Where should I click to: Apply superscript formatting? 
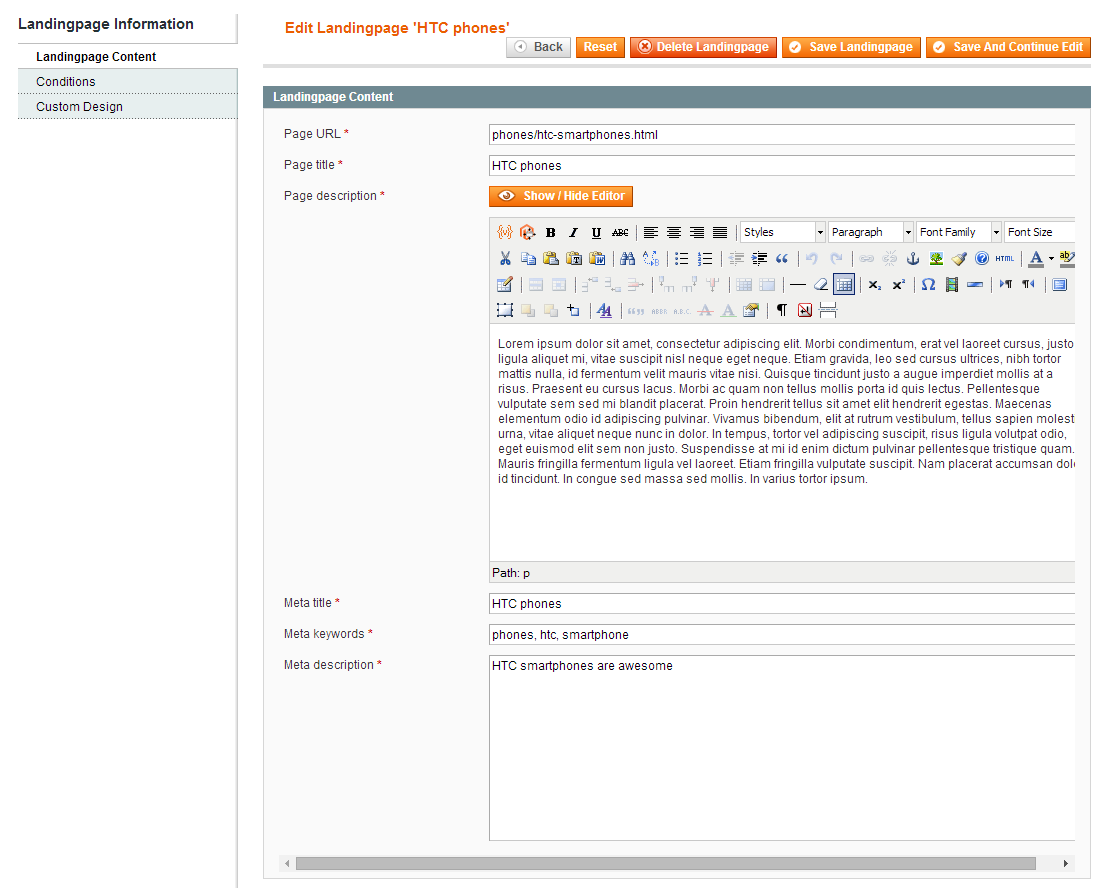[898, 285]
